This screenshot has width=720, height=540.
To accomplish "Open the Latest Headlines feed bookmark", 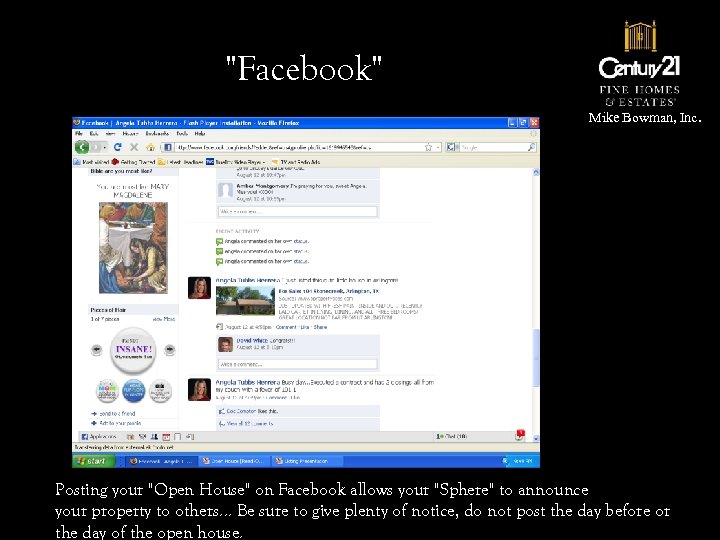I will (x=181, y=162).
